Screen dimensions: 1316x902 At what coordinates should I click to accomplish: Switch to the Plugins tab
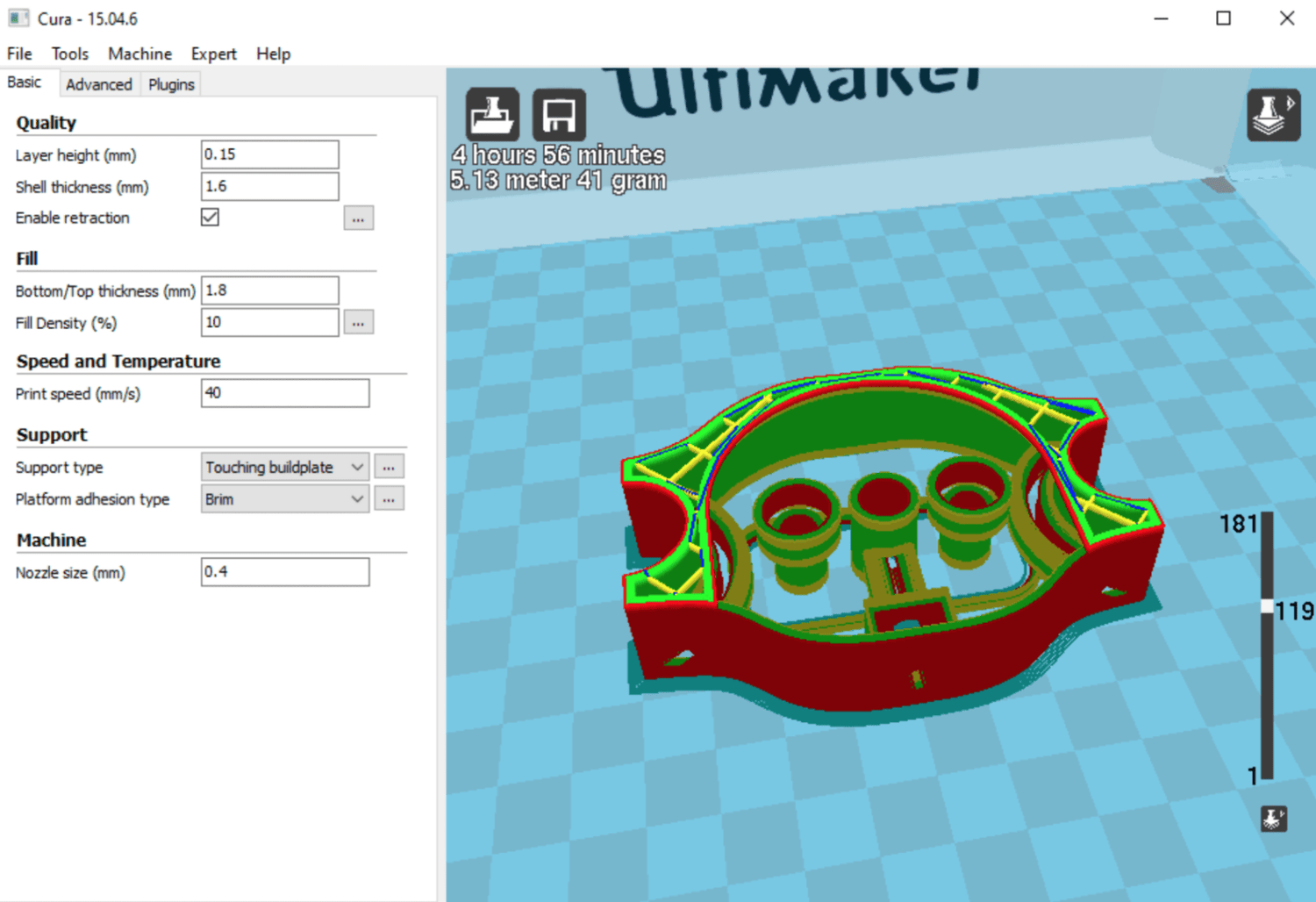click(170, 83)
